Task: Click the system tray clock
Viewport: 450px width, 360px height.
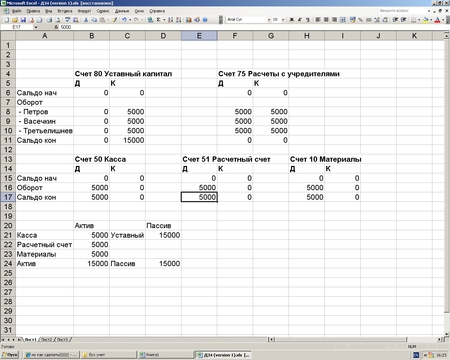Action: (441, 355)
